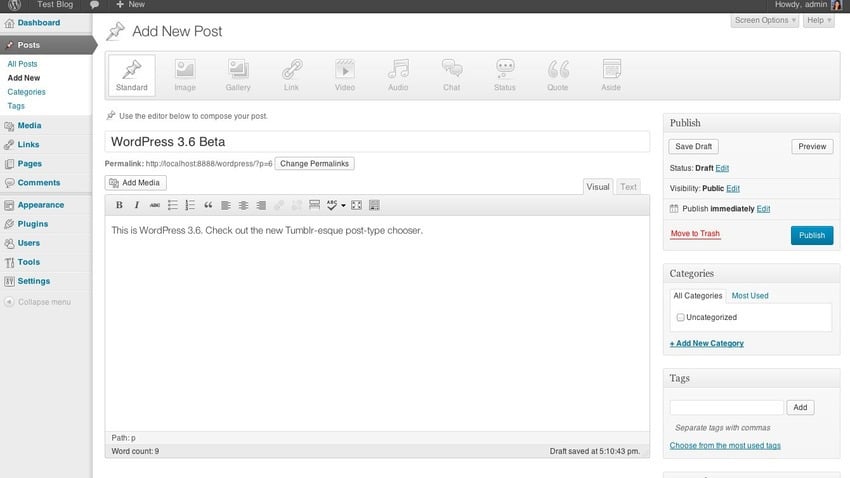The width and height of the screenshot is (850, 478).
Task: Click Change Permalinks button
Action: [x=314, y=164]
